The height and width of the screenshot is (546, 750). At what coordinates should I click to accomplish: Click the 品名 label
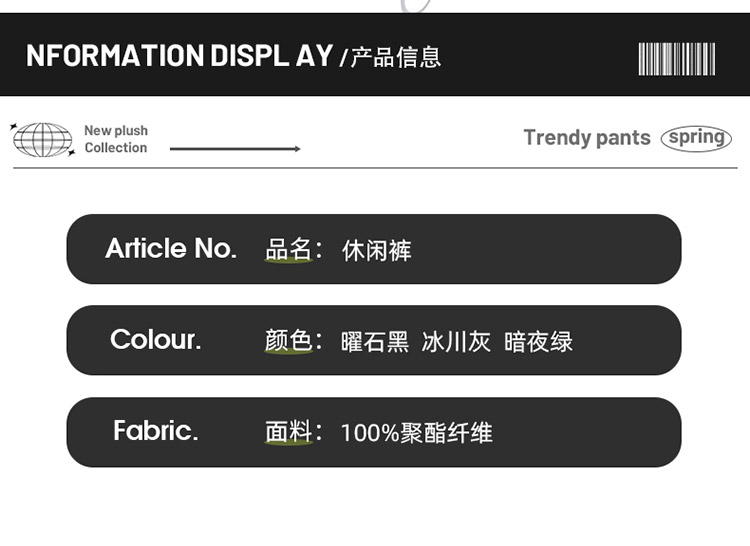pyautogui.click(x=289, y=250)
